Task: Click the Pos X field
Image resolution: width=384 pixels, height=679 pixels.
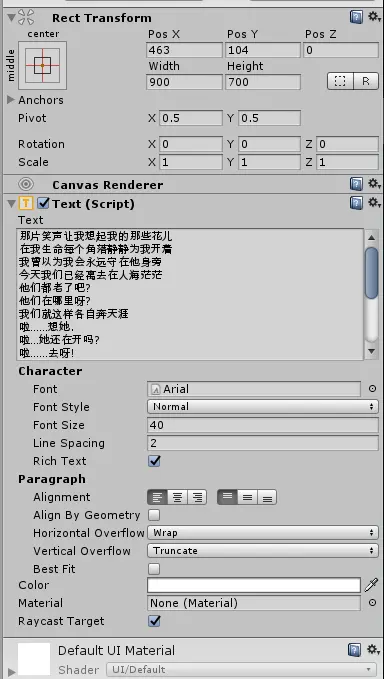Action: (x=184, y=50)
